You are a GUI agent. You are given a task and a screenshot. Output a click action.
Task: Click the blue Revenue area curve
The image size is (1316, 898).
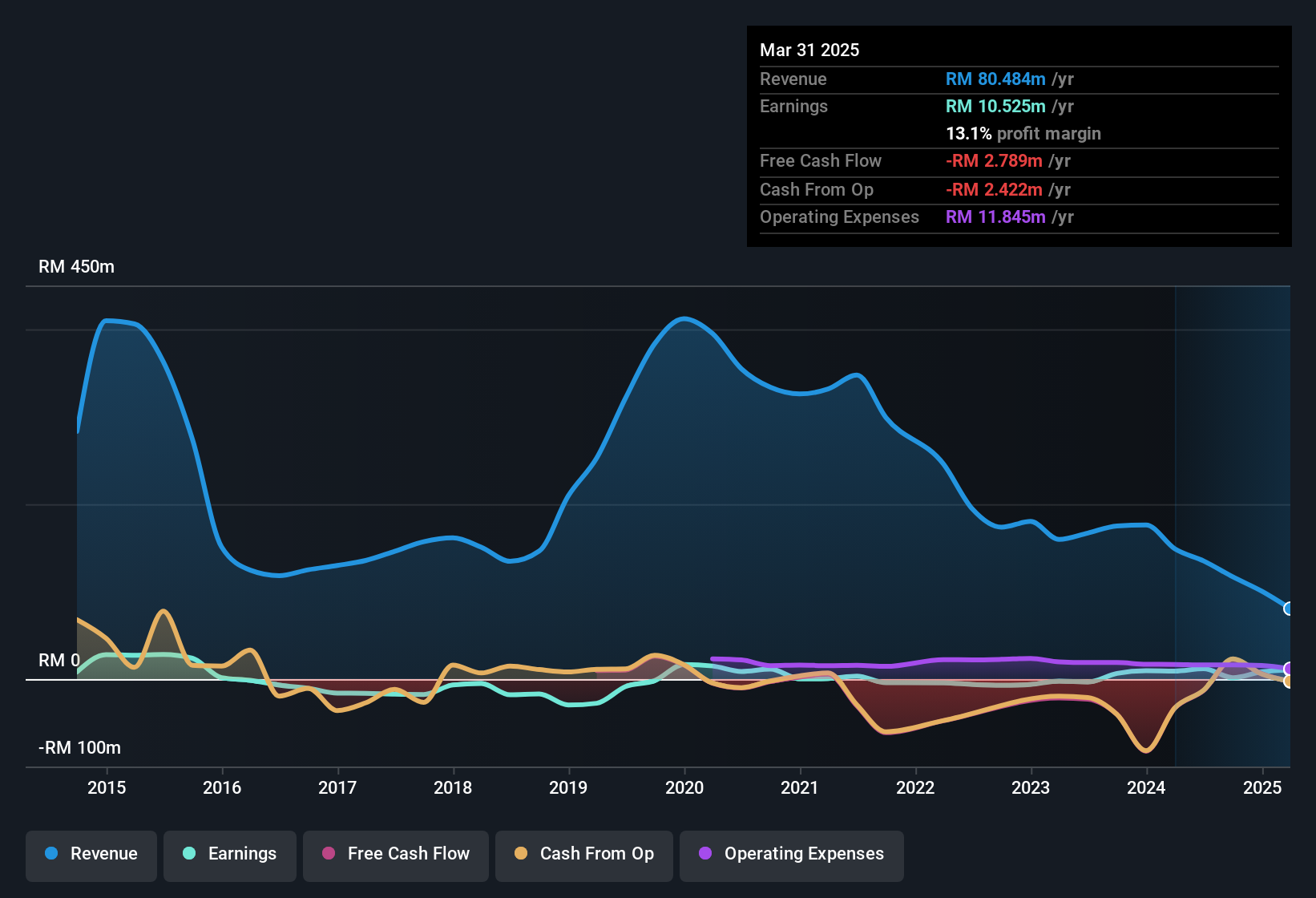tap(685, 319)
